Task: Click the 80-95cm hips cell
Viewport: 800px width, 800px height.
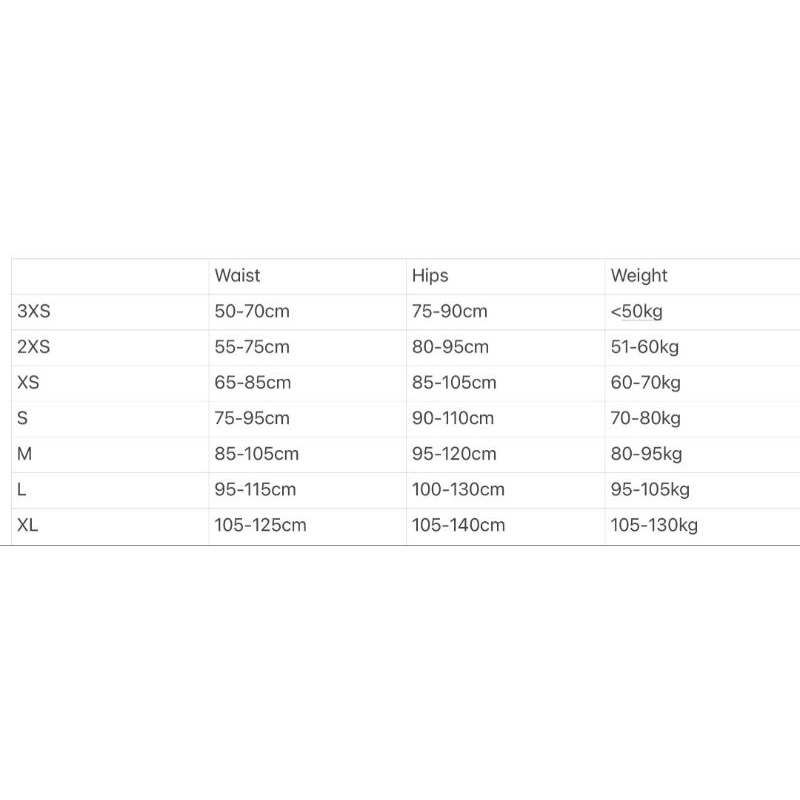Action: (x=450, y=347)
